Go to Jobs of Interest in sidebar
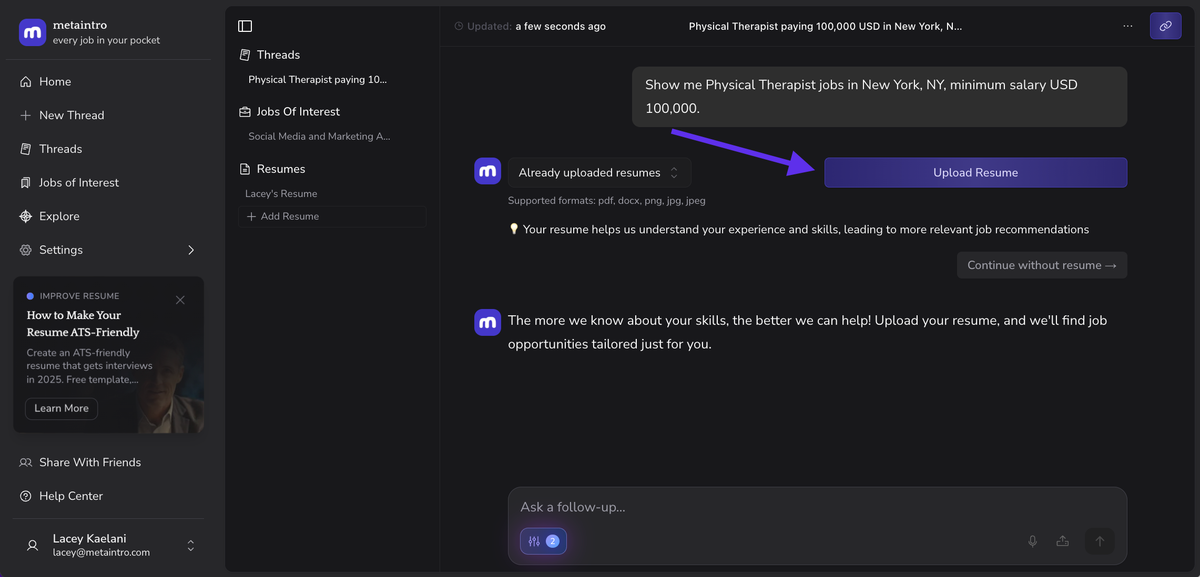This screenshot has width=1200, height=577. 78,183
